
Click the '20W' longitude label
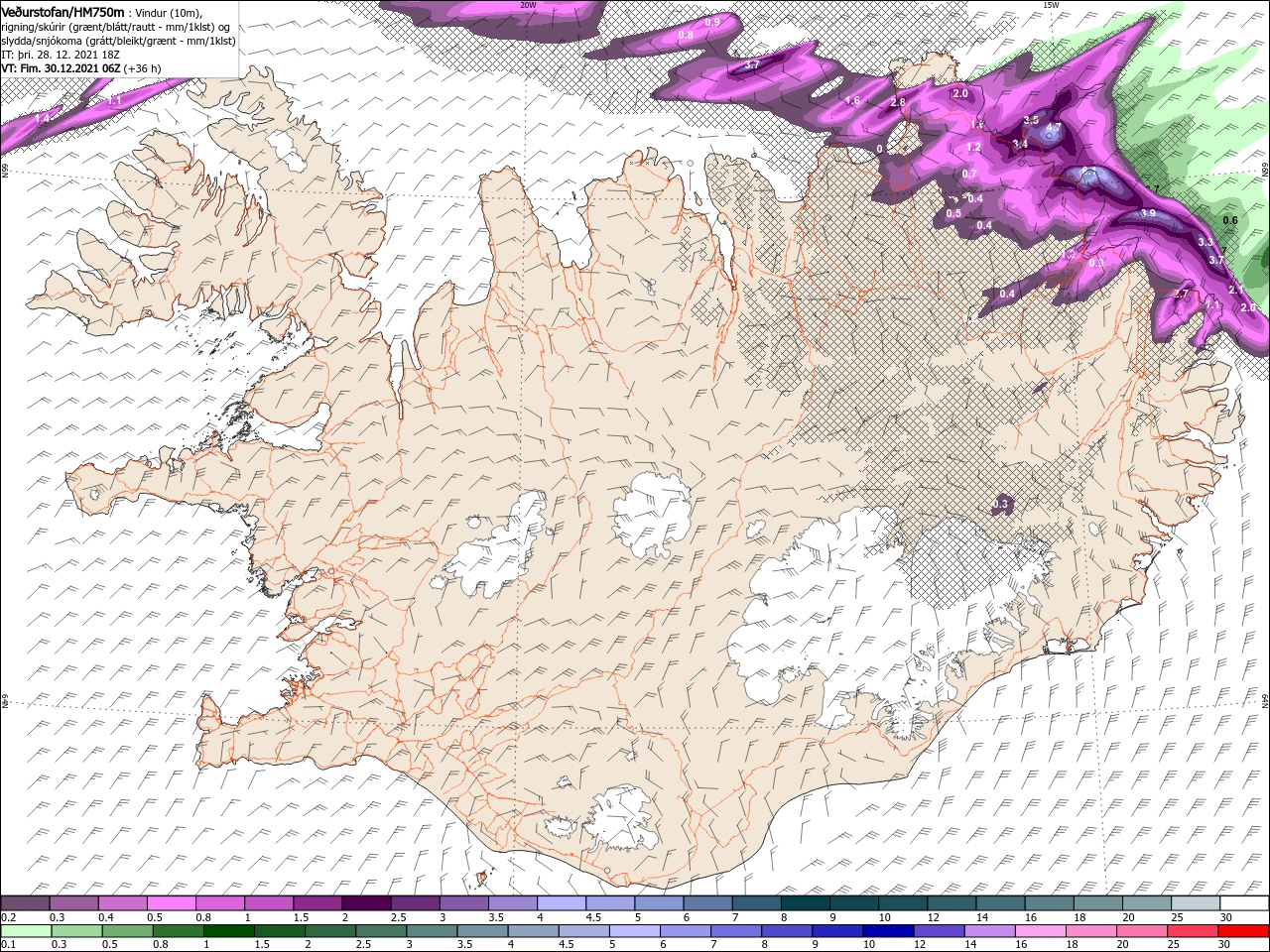pos(528,5)
